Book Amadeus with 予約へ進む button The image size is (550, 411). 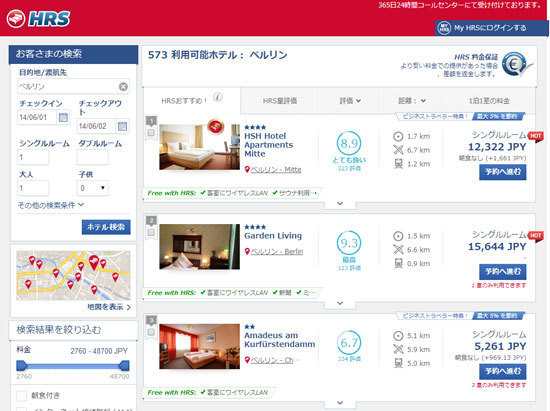[x=503, y=371]
